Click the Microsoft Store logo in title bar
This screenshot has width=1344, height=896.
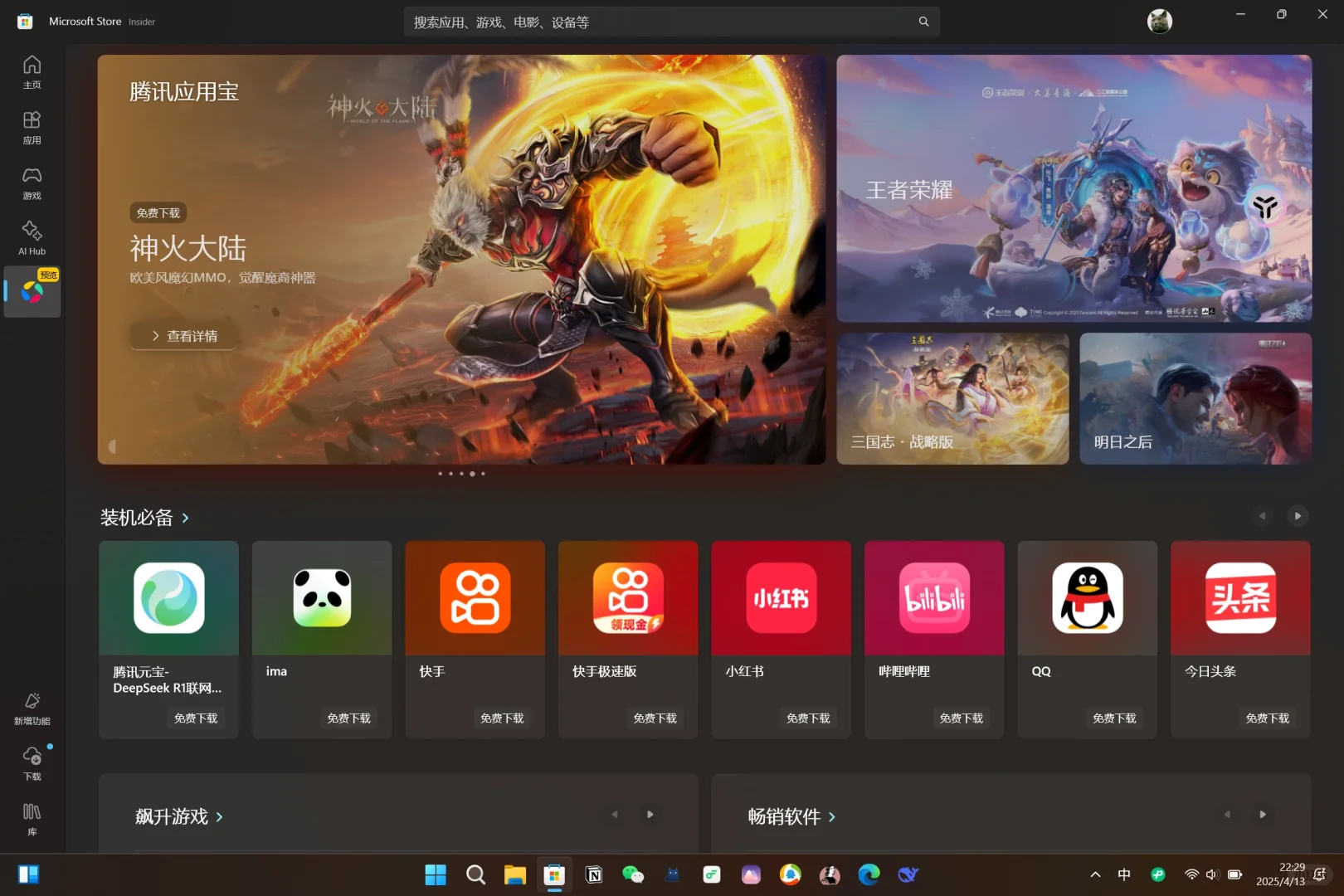[25, 22]
